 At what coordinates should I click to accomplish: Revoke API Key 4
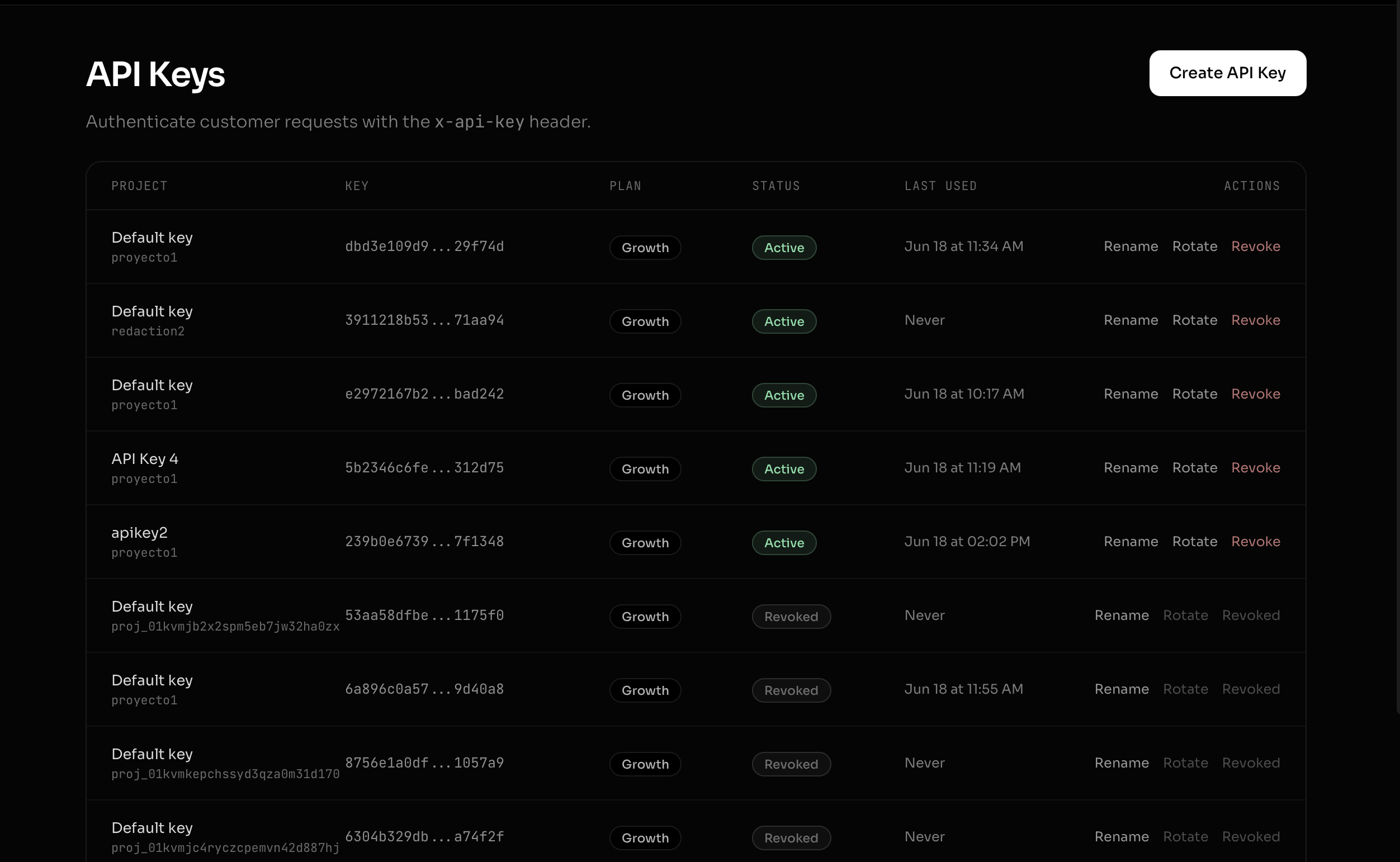1255,467
